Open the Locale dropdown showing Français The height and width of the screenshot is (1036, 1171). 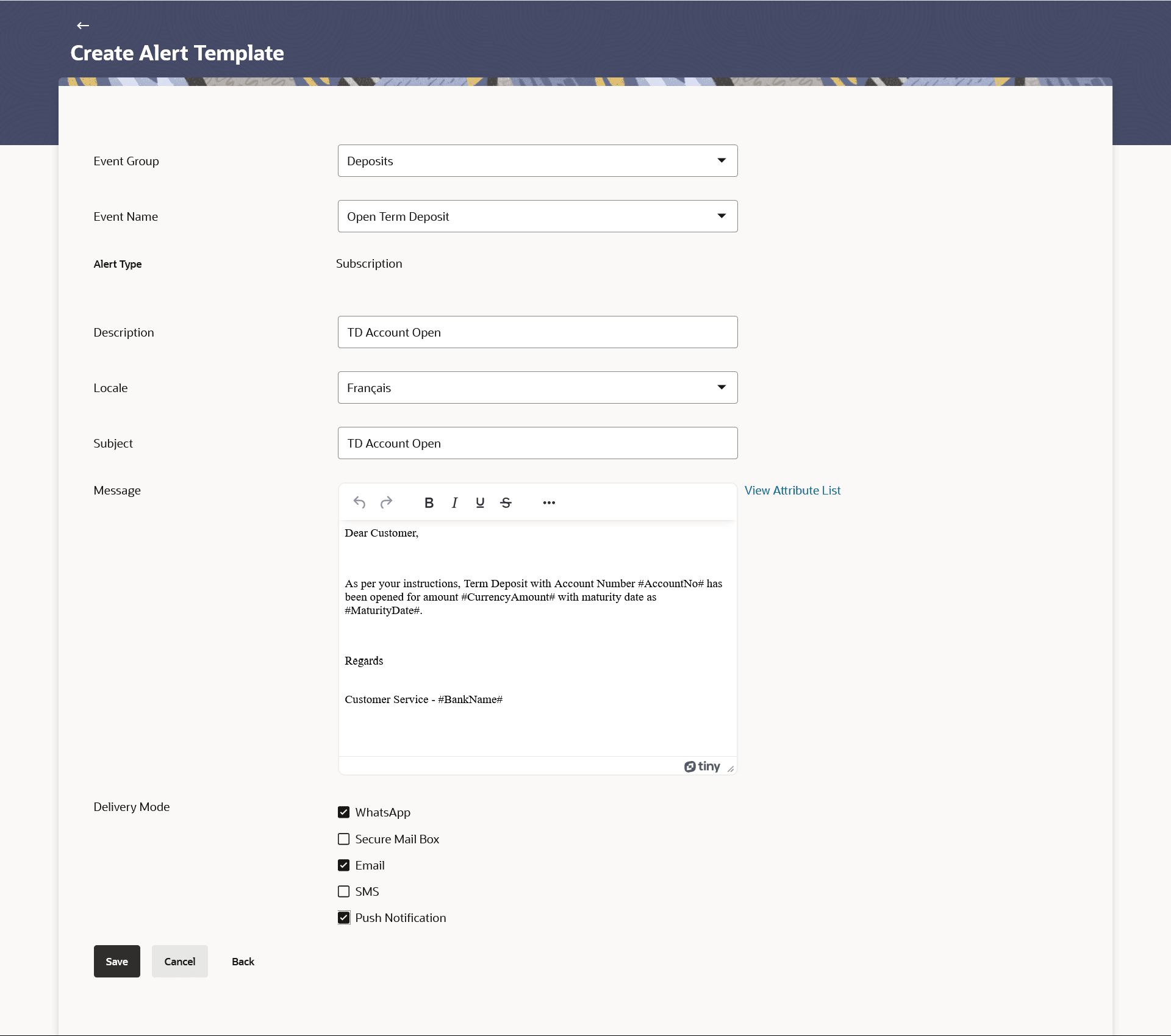(537, 388)
